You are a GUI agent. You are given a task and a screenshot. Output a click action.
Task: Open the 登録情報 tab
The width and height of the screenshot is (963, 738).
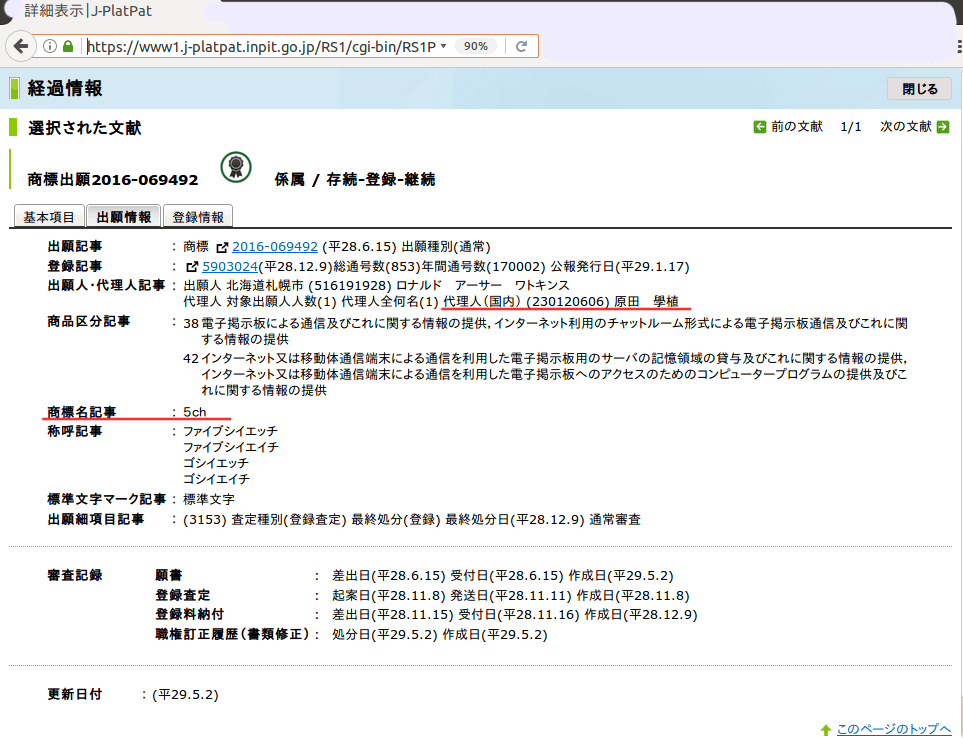(x=198, y=217)
